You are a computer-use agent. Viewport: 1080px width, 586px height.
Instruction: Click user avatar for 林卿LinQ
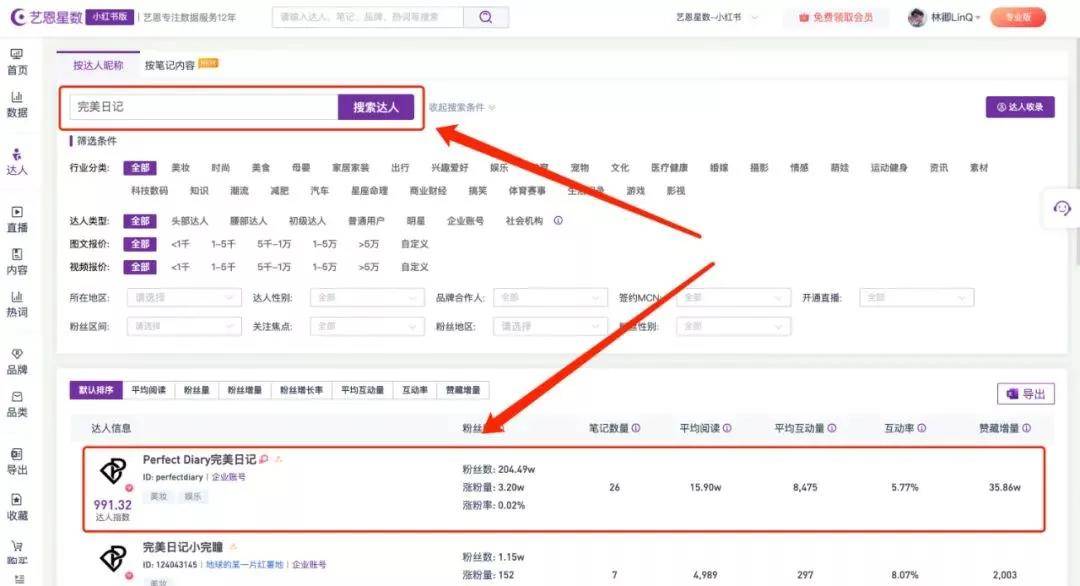917,17
